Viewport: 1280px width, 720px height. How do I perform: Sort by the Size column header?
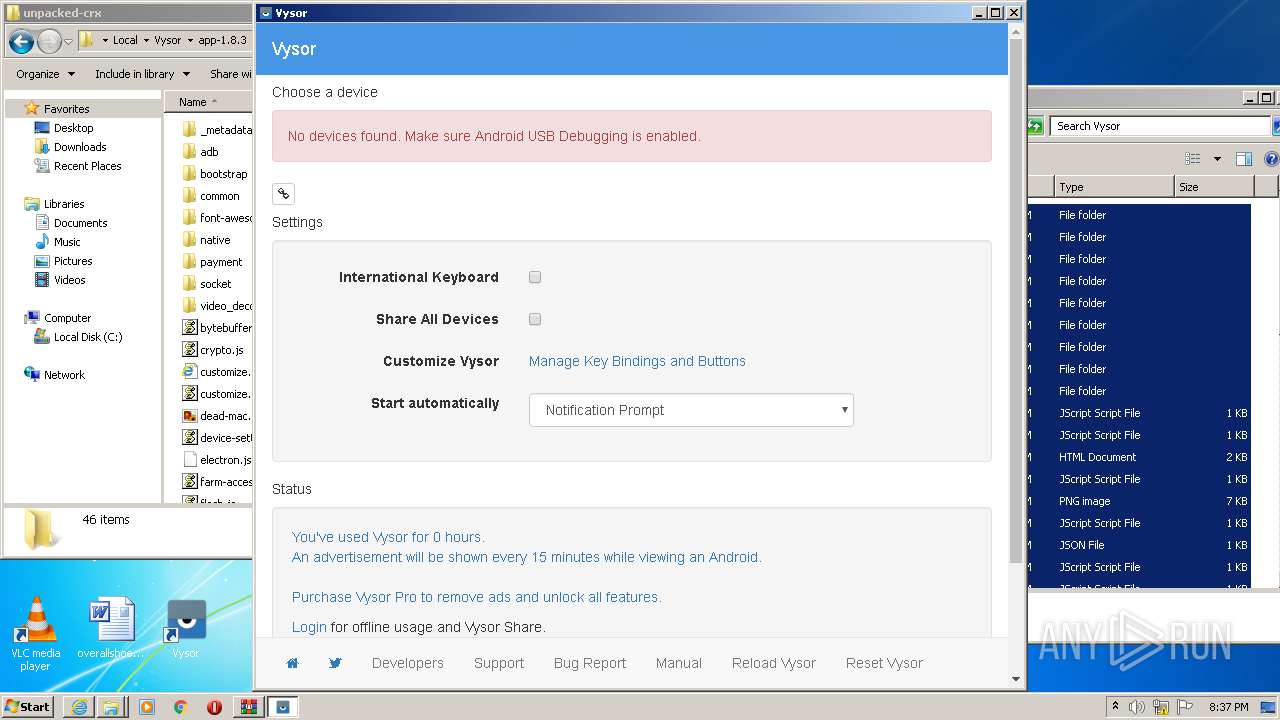click(x=1213, y=187)
